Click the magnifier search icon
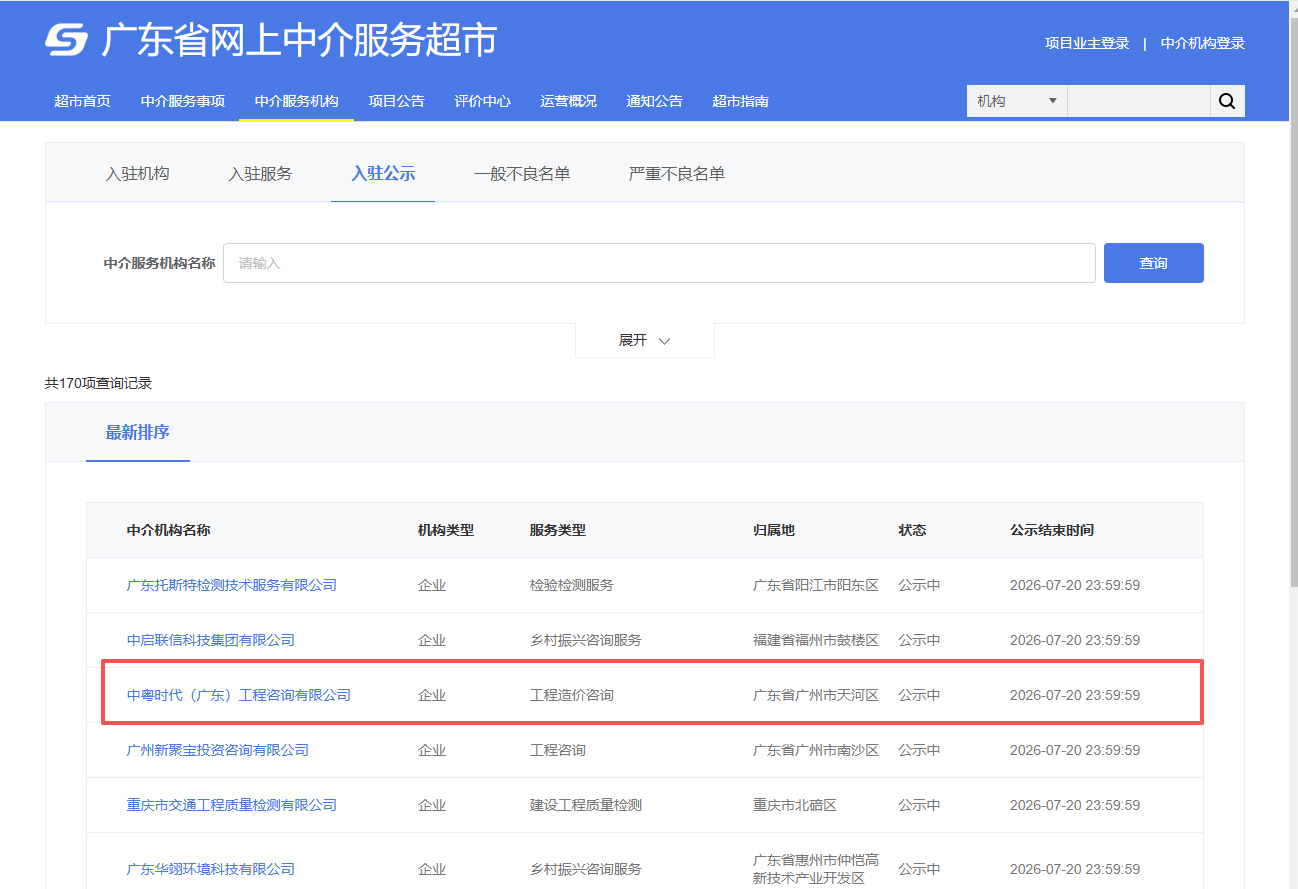1298x889 pixels. (1227, 101)
